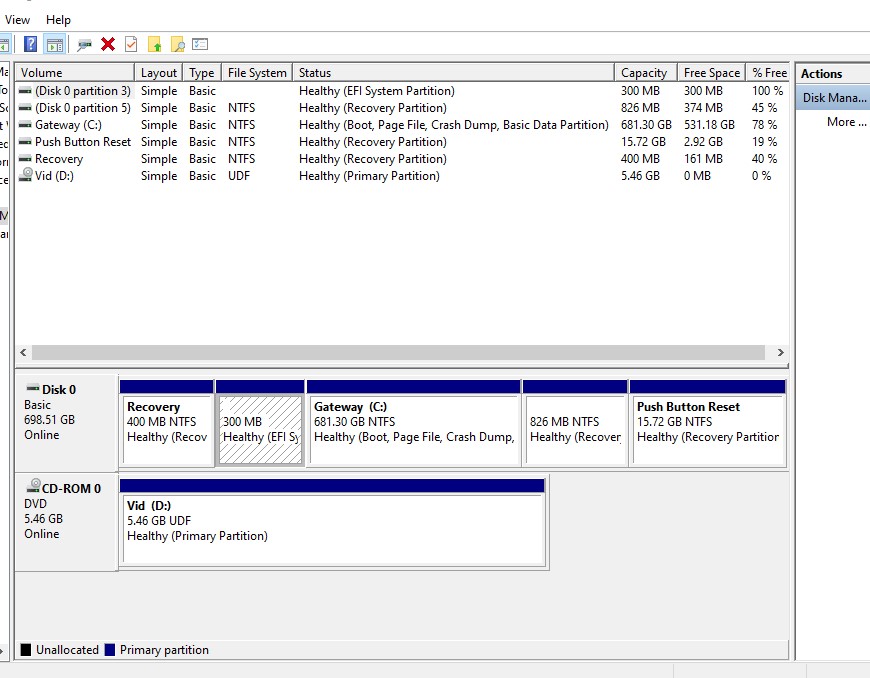Screen dimensions: 870x678
Task: Click the settings checklist toolbar icon
Action: [x=200, y=44]
